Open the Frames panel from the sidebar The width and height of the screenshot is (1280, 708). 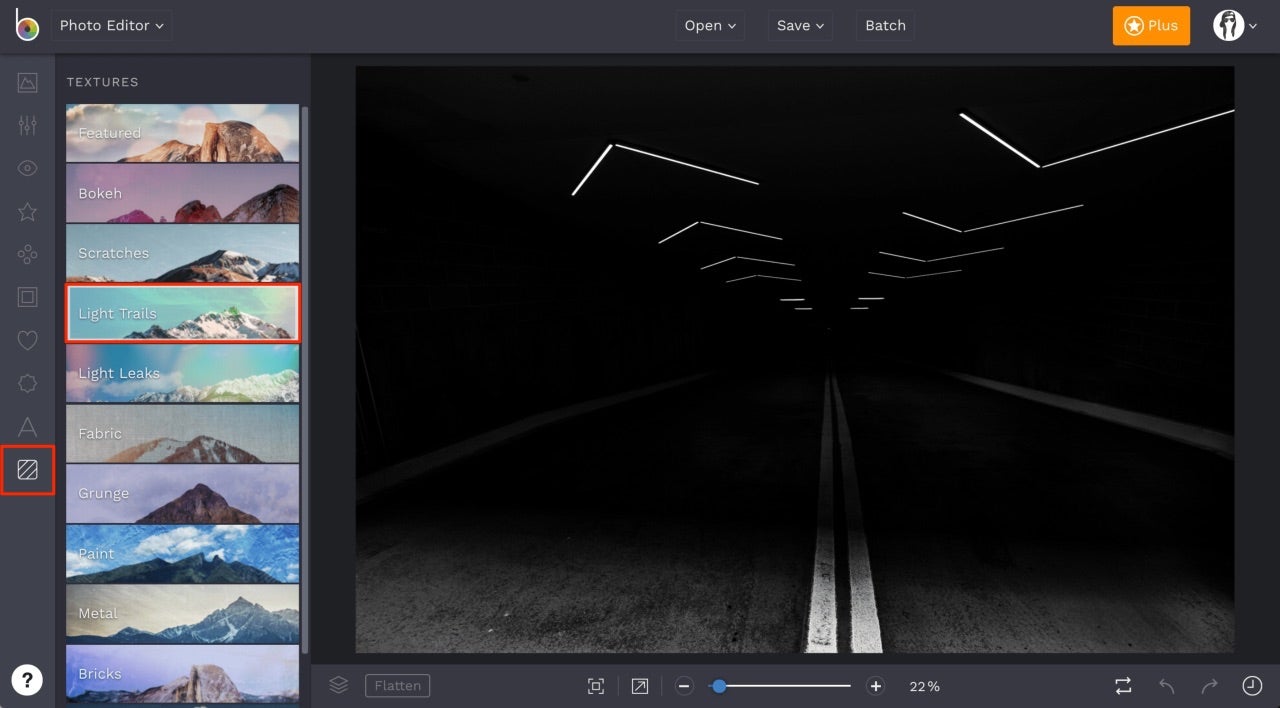27,296
